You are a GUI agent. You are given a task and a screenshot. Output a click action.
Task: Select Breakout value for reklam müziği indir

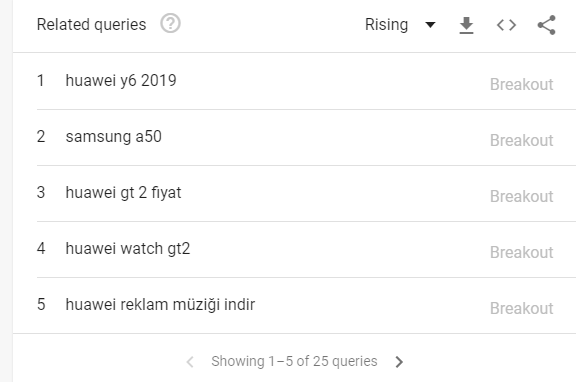point(522,309)
